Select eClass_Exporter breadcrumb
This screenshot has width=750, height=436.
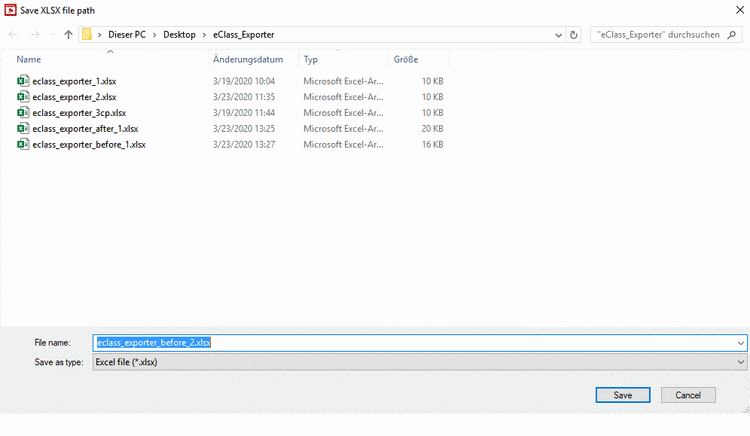click(x=243, y=34)
